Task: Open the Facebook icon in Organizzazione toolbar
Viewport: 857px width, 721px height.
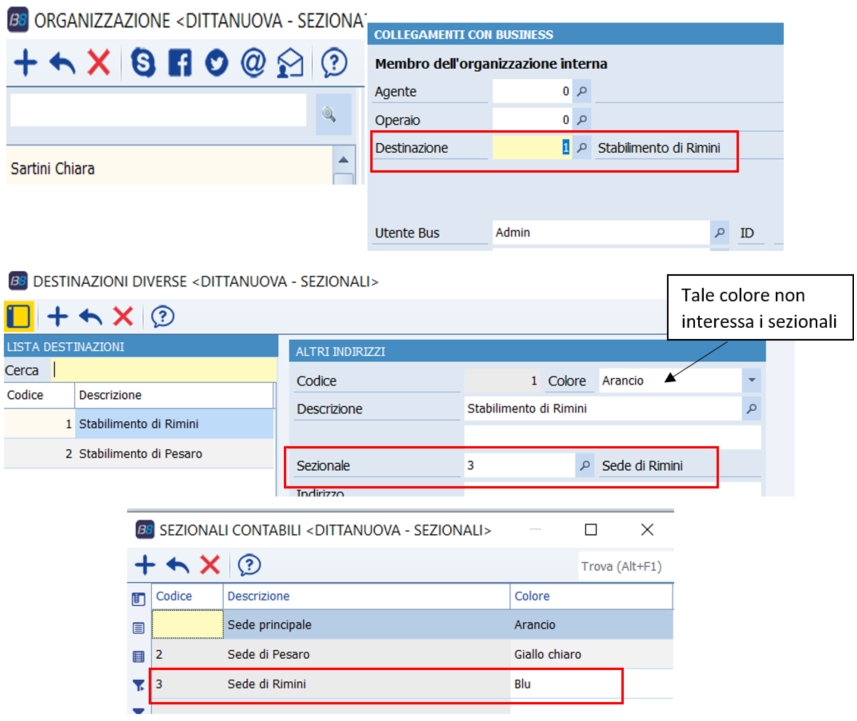Action: point(180,63)
